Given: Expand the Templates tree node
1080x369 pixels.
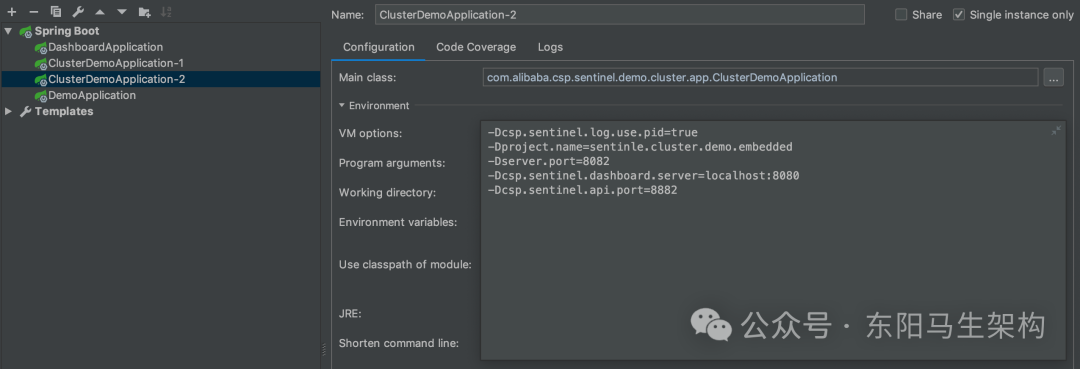Looking at the screenshot, I should [8, 111].
